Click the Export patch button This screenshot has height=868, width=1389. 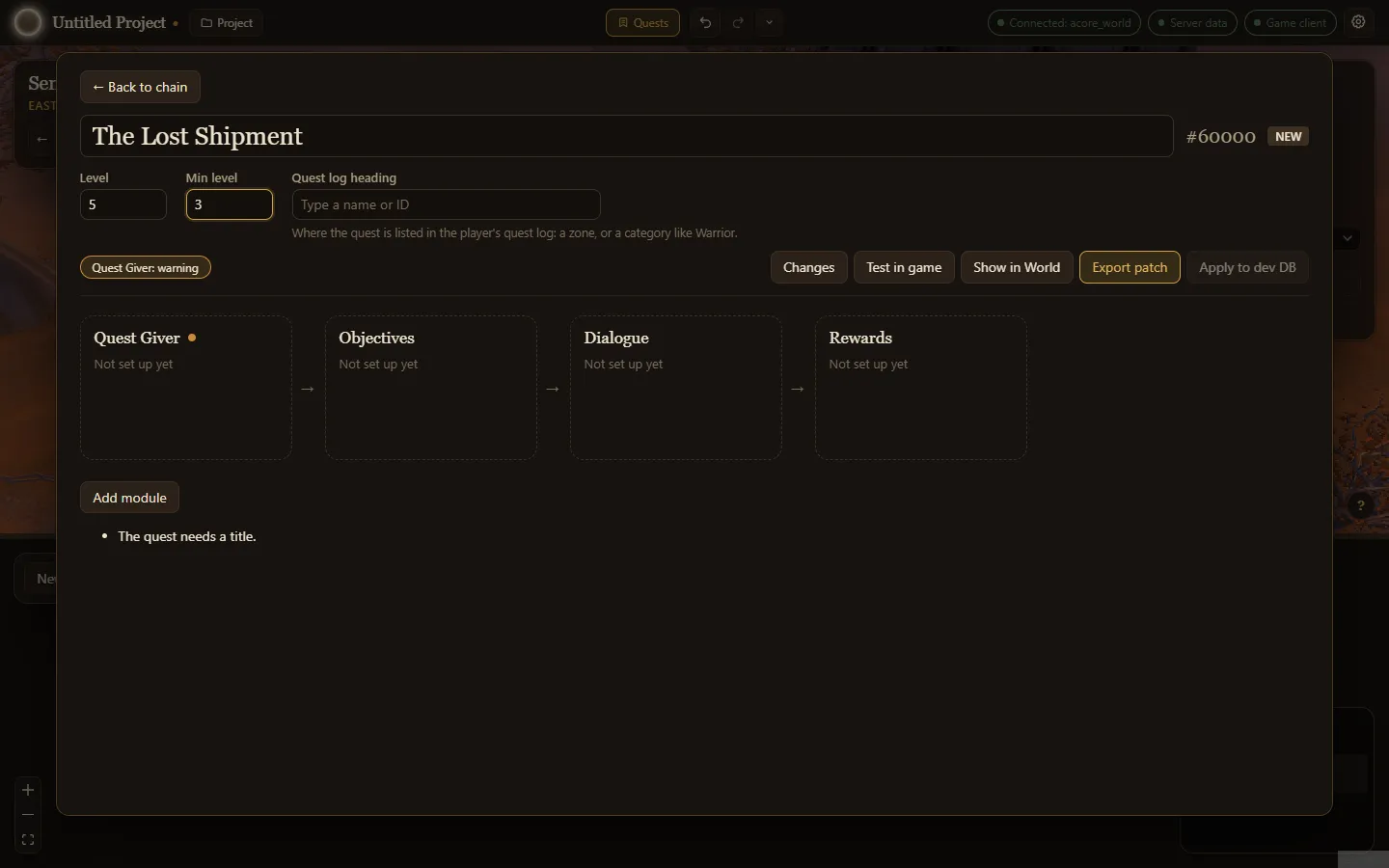point(1130,267)
